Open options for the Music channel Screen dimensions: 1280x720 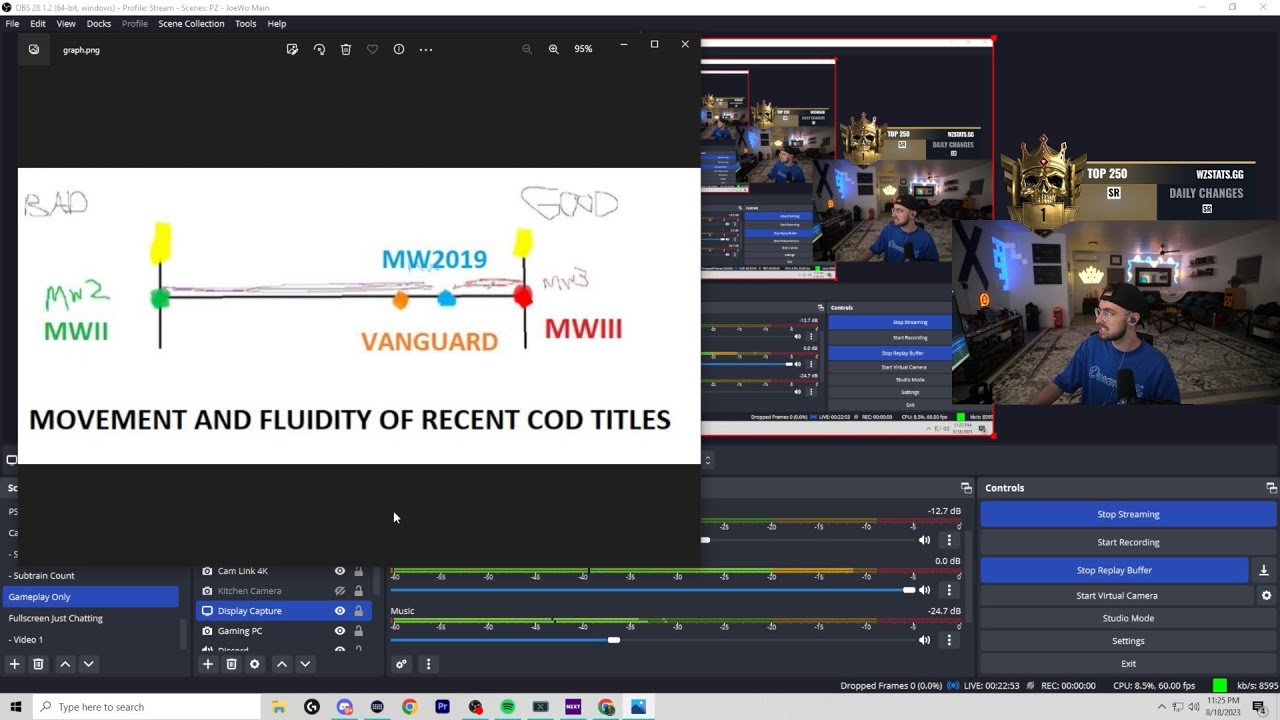(x=949, y=640)
